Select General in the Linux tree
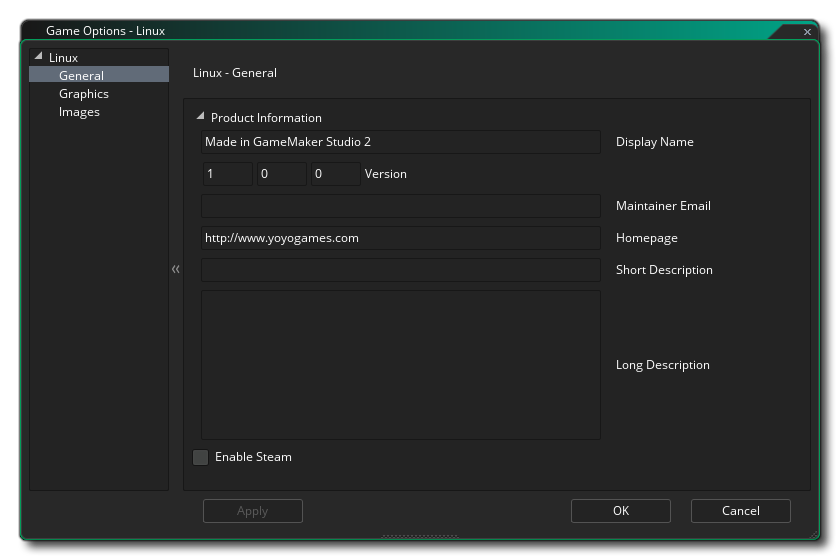The width and height of the screenshot is (840, 560). click(x=81, y=75)
